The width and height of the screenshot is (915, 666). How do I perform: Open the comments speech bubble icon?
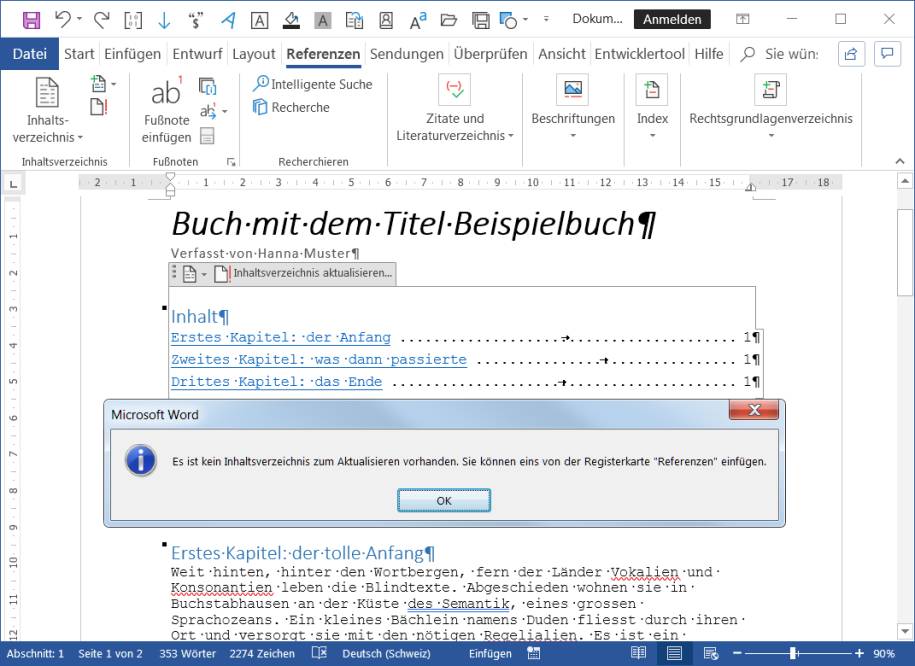pyautogui.click(x=886, y=54)
